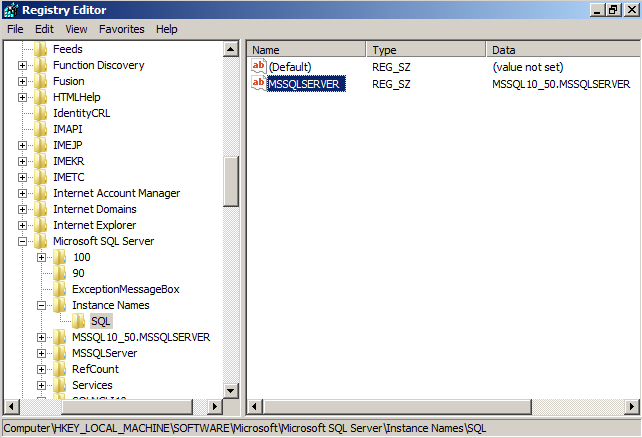Click values pane horizontal scrollbar thumb
The image size is (642, 438).
[397, 407]
